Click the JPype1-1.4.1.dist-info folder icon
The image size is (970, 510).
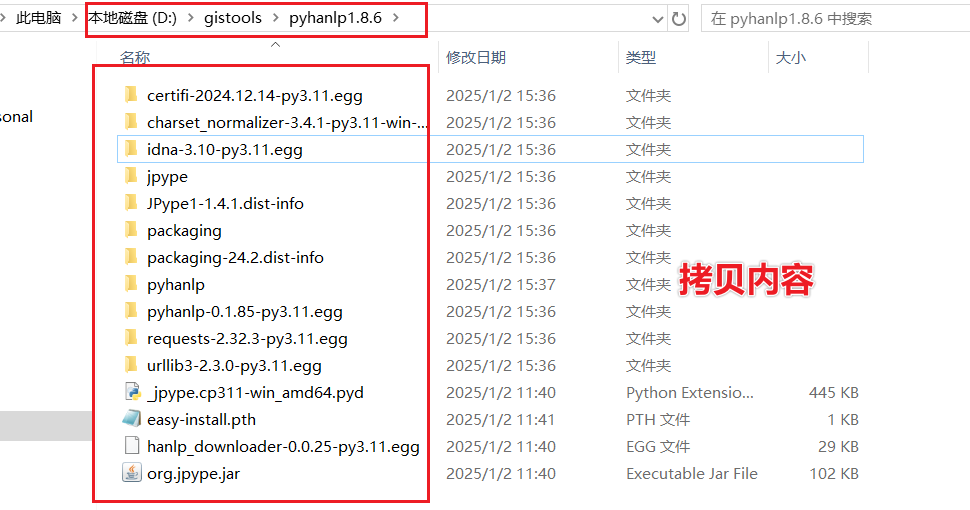(x=131, y=203)
